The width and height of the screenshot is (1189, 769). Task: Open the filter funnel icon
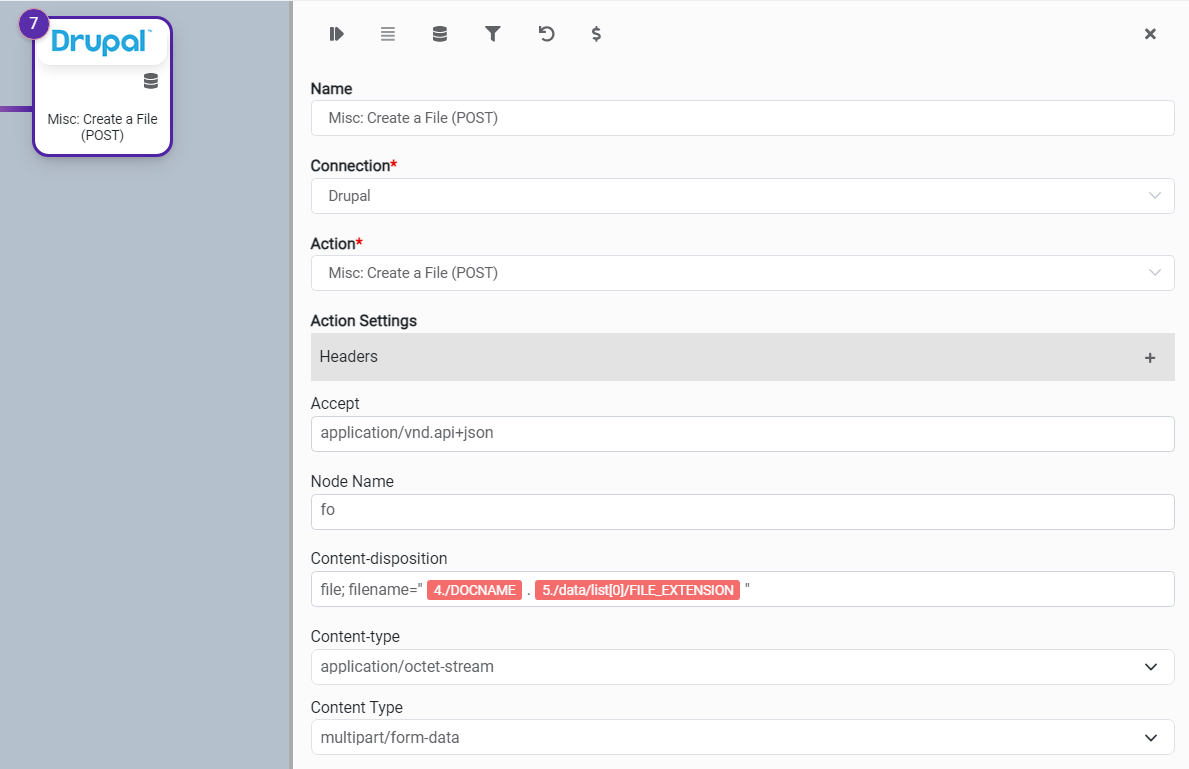point(492,34)
